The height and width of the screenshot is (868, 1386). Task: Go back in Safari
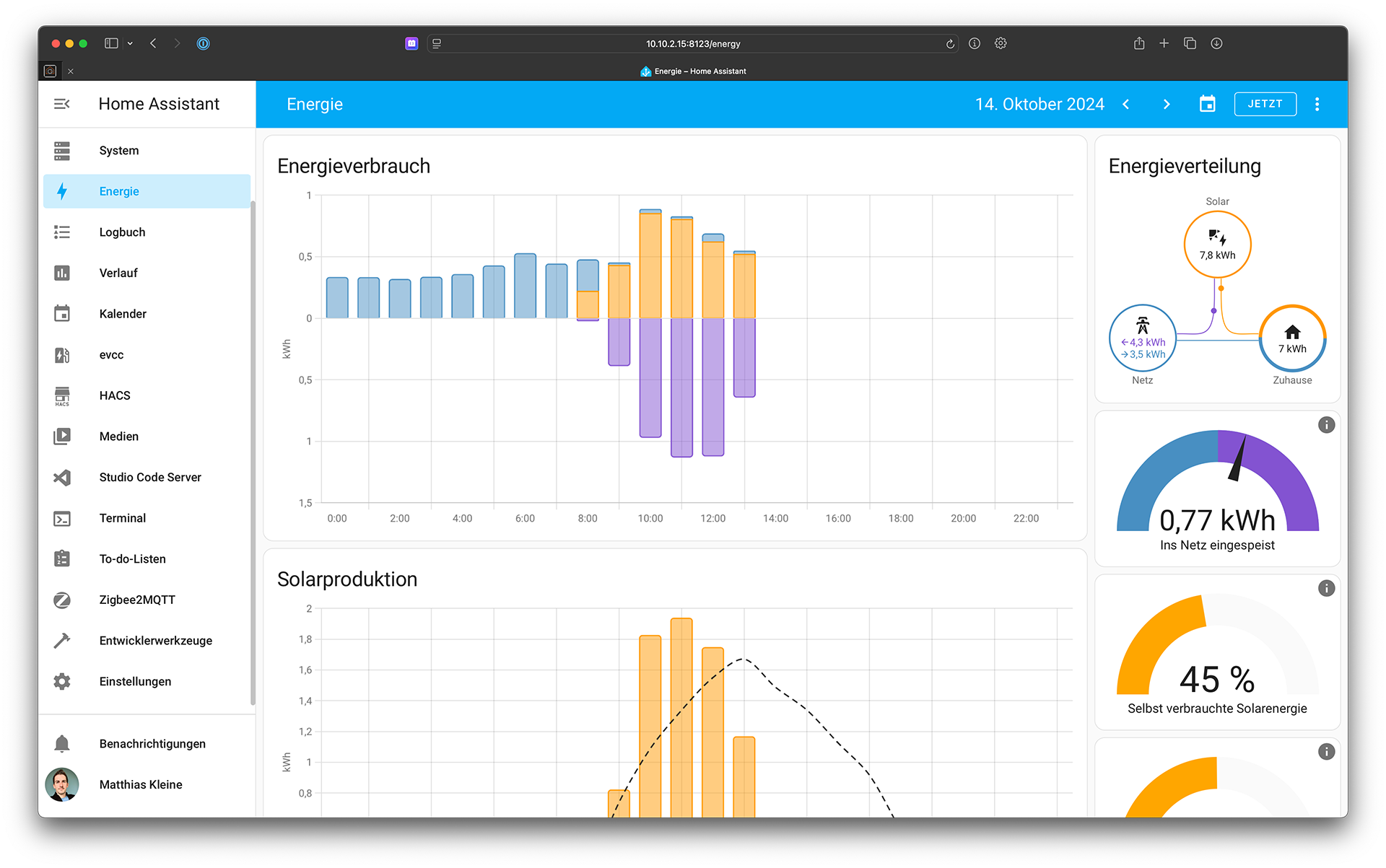[153, 43]
